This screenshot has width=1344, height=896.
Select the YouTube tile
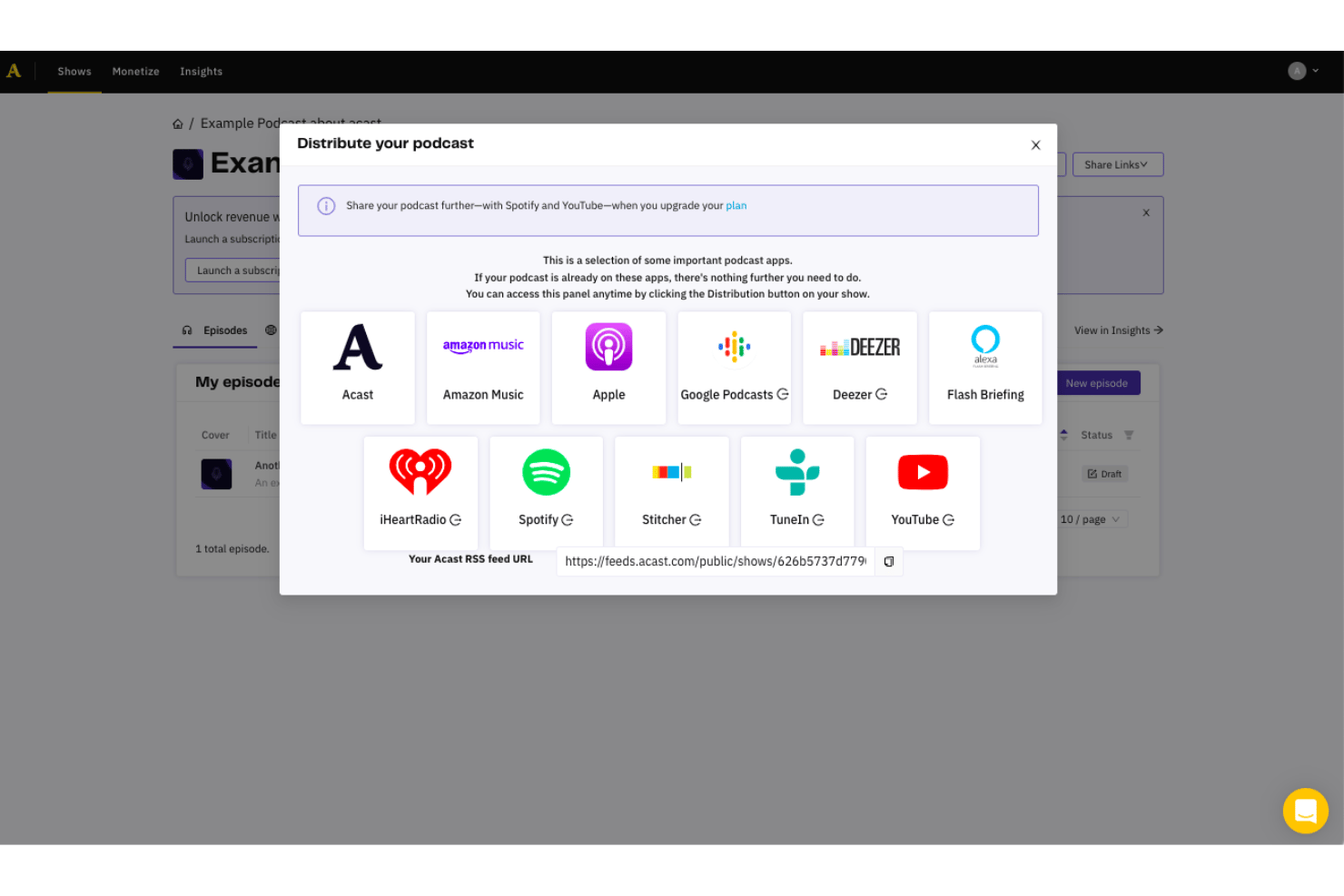coord(923,493)
